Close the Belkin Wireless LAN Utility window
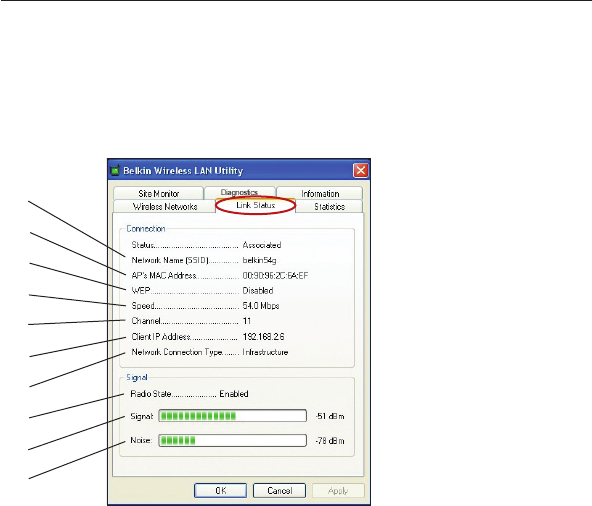592x506 pixels. [361, 170]
